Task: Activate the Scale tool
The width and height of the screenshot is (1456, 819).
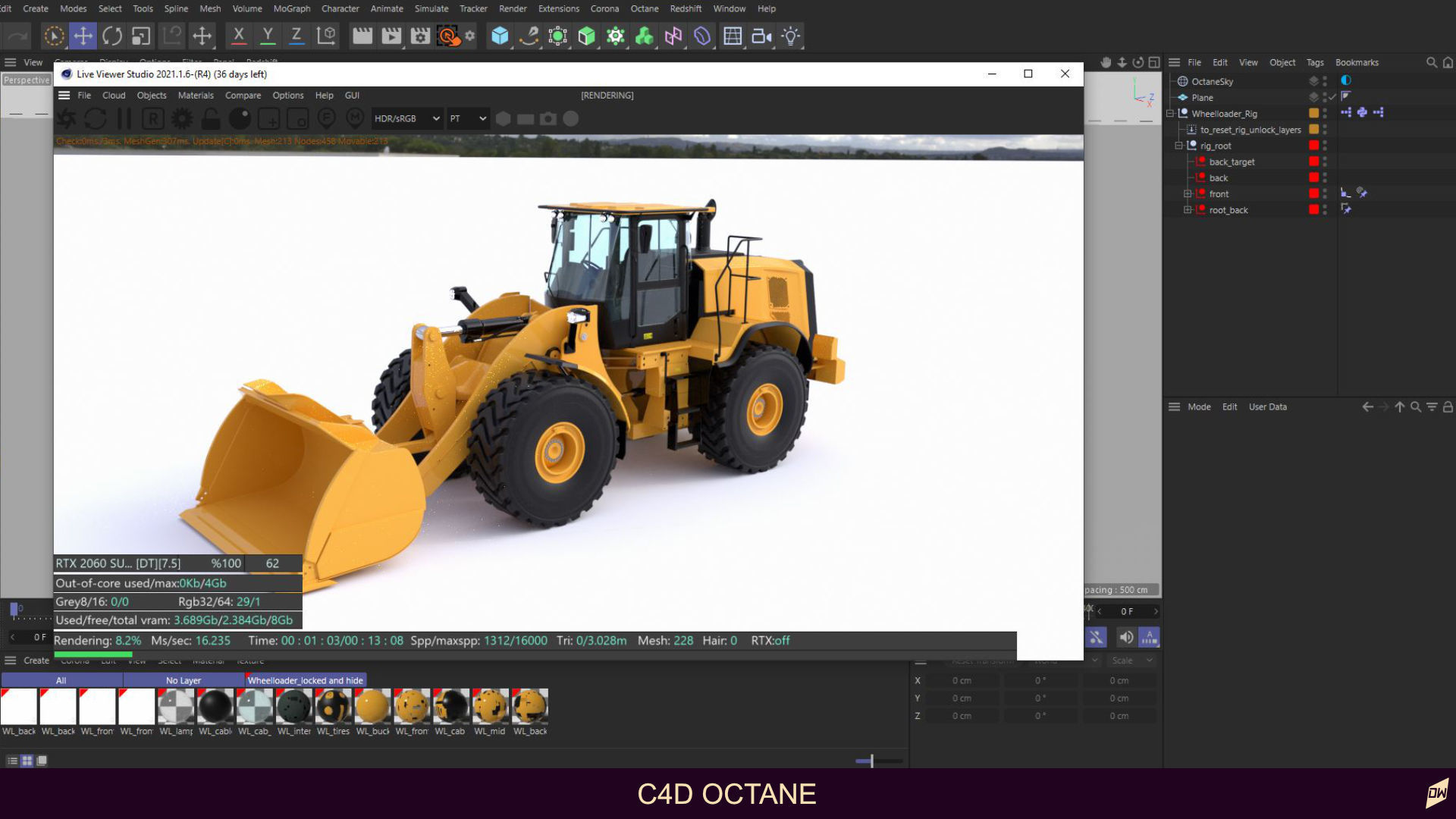Action: pyautogui.click(x=141, y=36)
